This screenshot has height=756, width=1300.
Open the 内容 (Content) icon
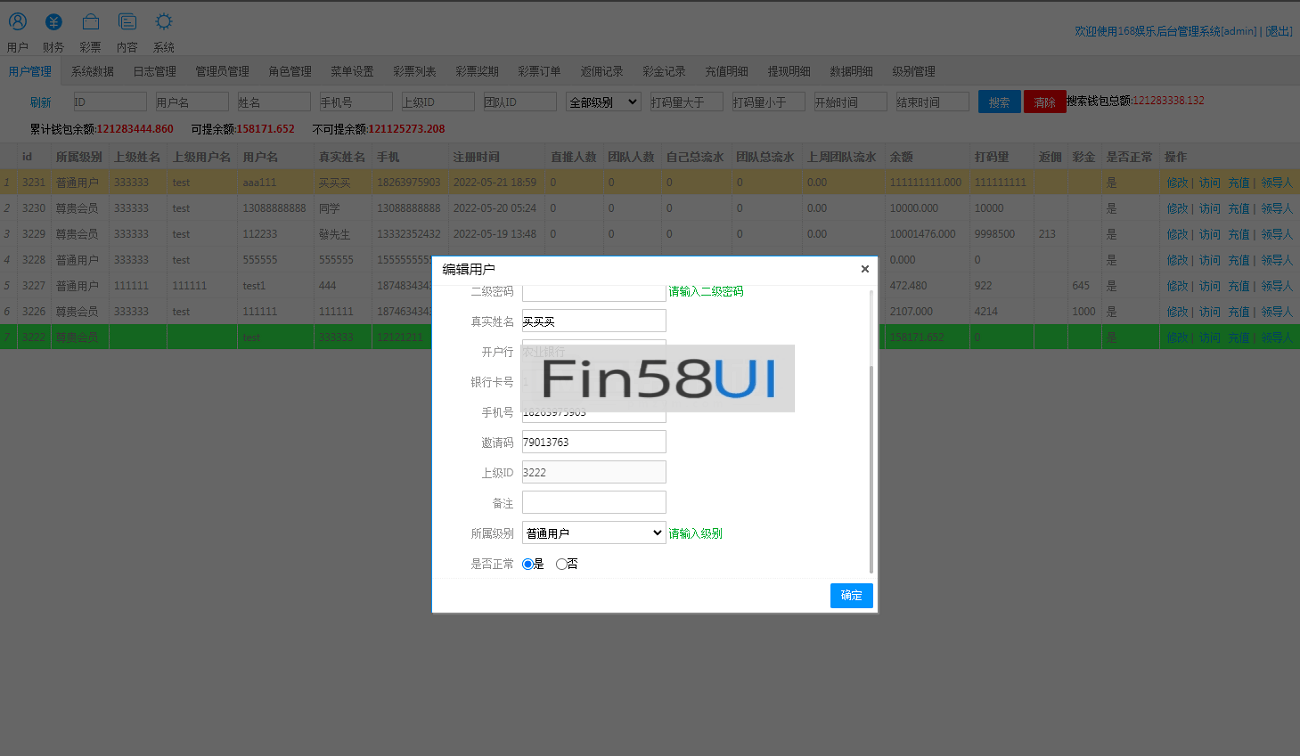pos(127,22)
